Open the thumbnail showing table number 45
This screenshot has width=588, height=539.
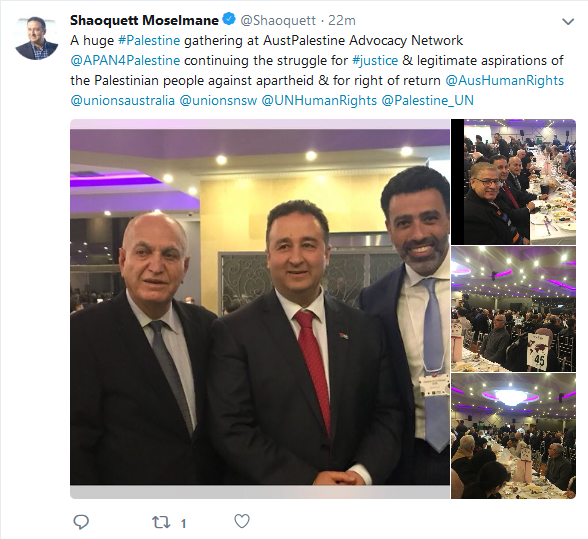point(513,309)
